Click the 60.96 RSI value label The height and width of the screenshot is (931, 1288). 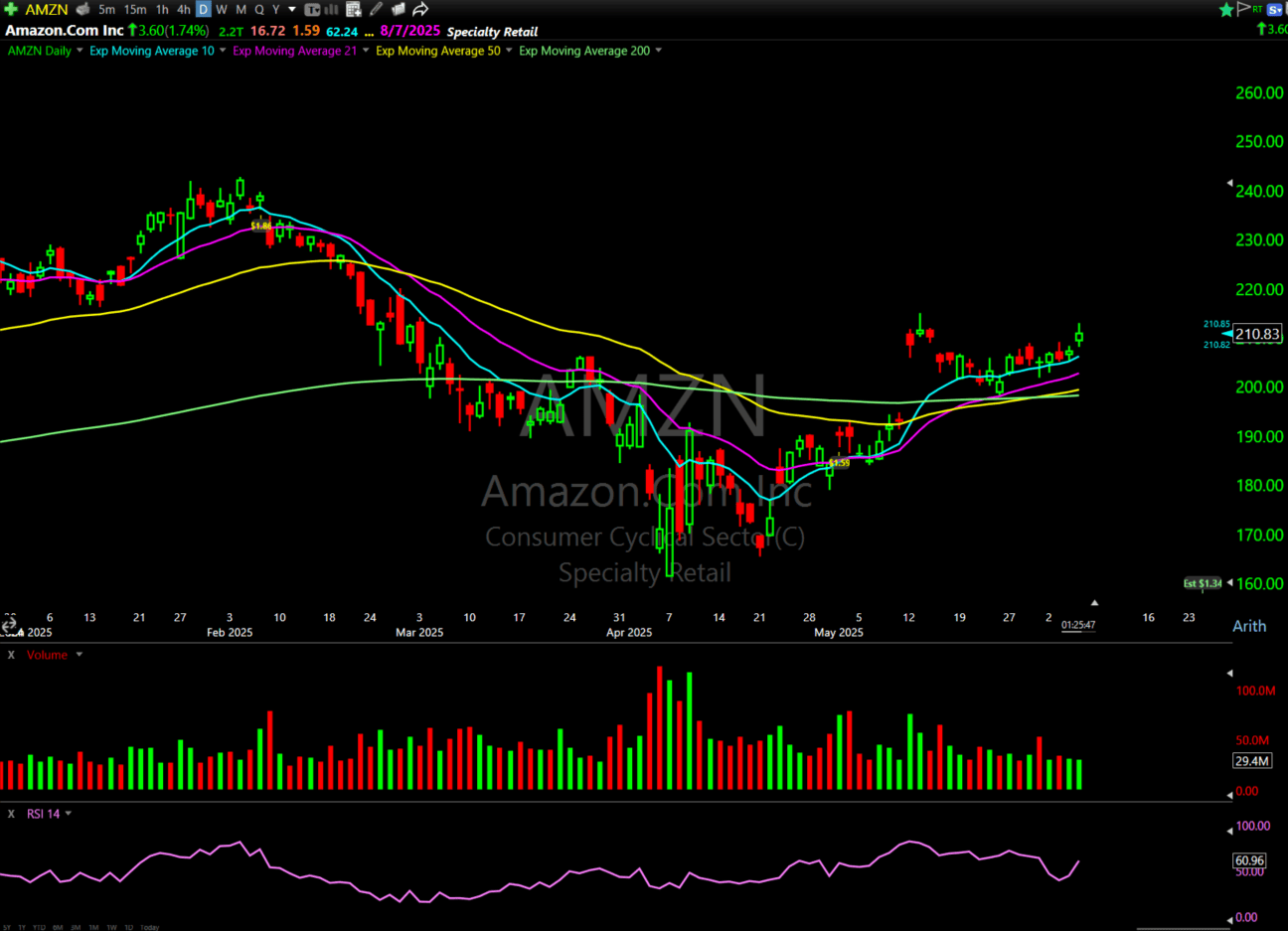(x=1250, y=860)
